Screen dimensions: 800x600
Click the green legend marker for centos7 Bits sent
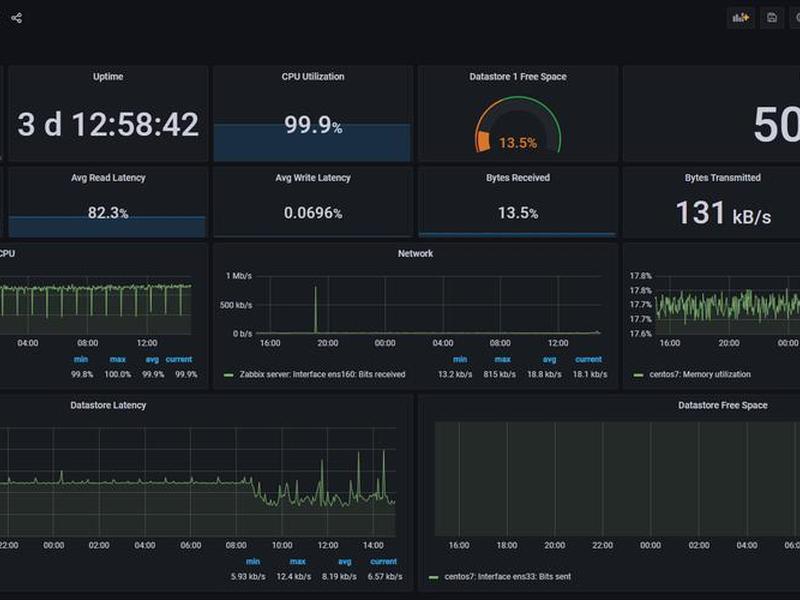[x=434, y=577]
